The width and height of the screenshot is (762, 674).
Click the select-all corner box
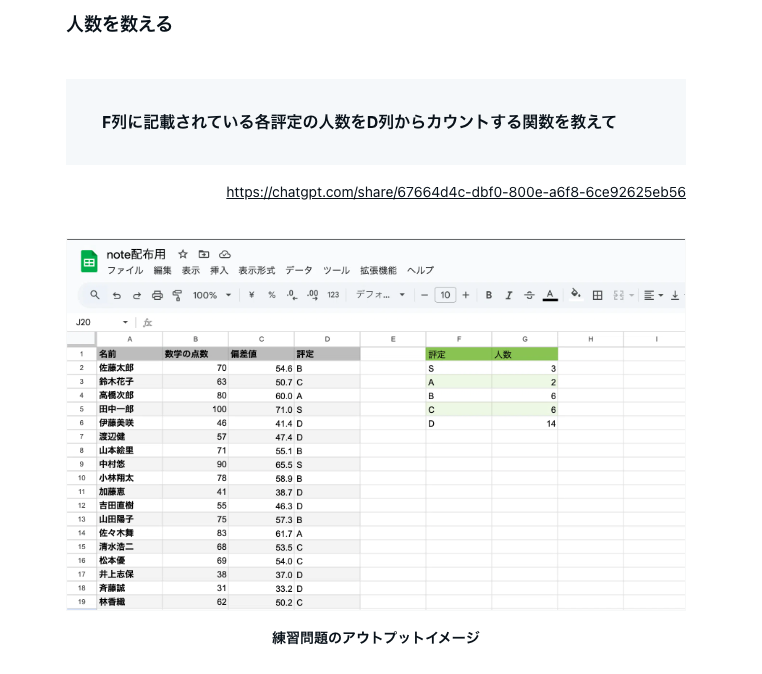pos(82,339)
